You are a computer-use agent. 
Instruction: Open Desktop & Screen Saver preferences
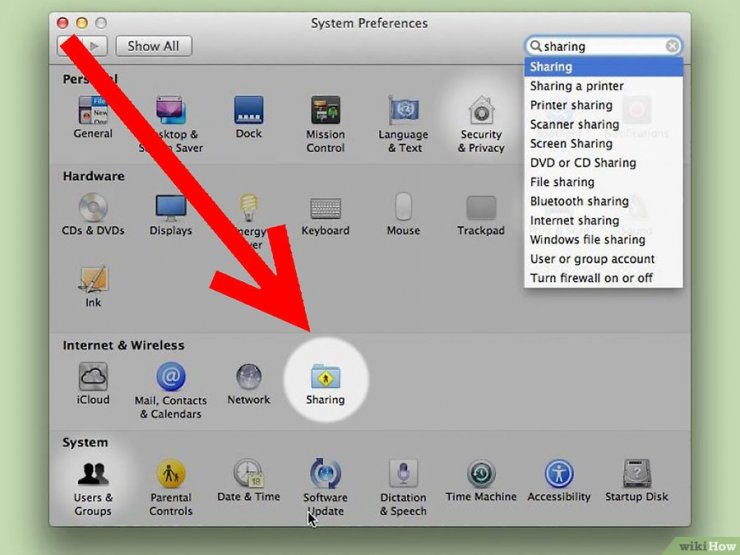(171, 111)
